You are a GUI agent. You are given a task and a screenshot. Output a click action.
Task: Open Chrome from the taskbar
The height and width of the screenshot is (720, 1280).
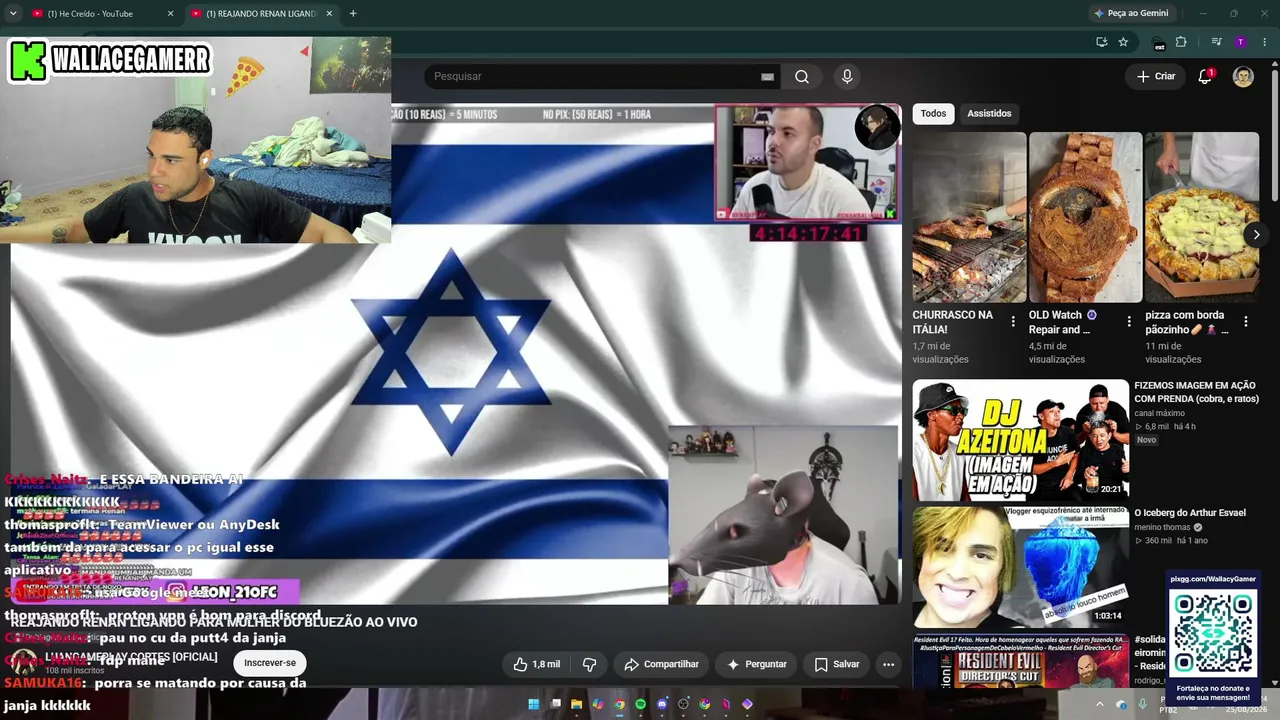[619, 704]
